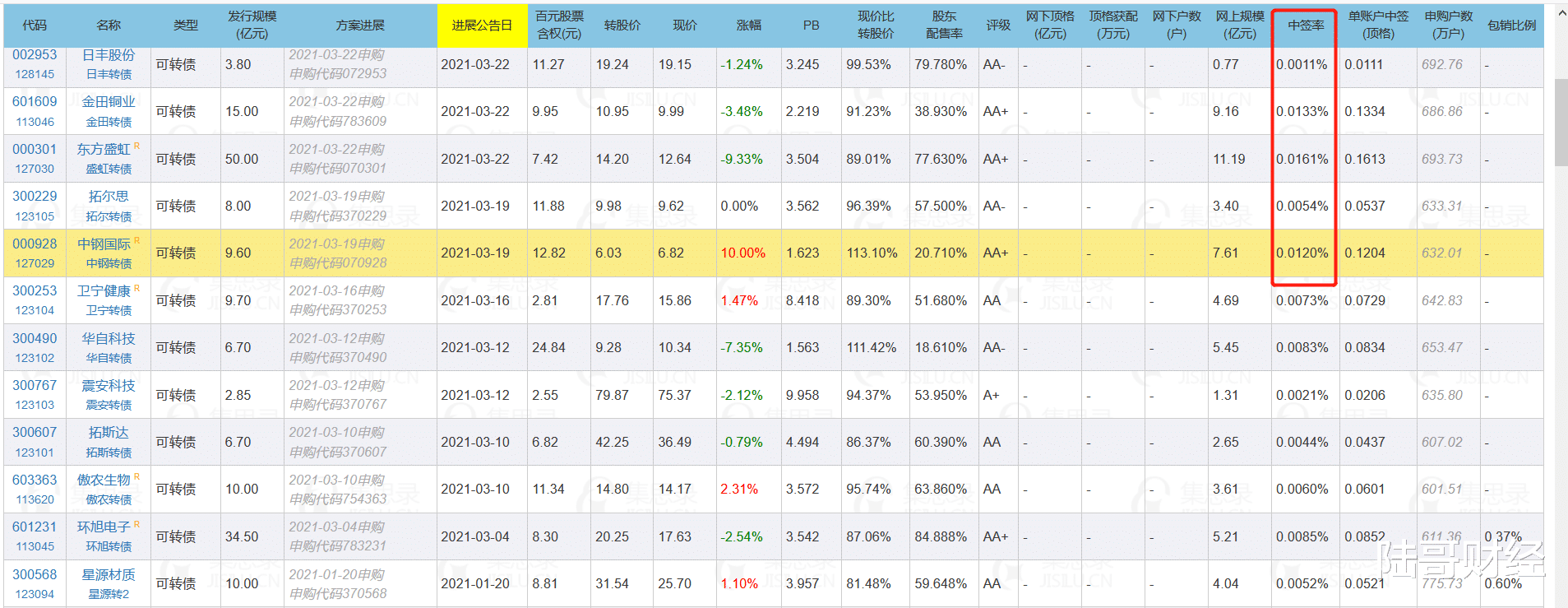Sort by 包销比例 column header
Viewport: 1568px width, 608px height.
click(1512, 26)
